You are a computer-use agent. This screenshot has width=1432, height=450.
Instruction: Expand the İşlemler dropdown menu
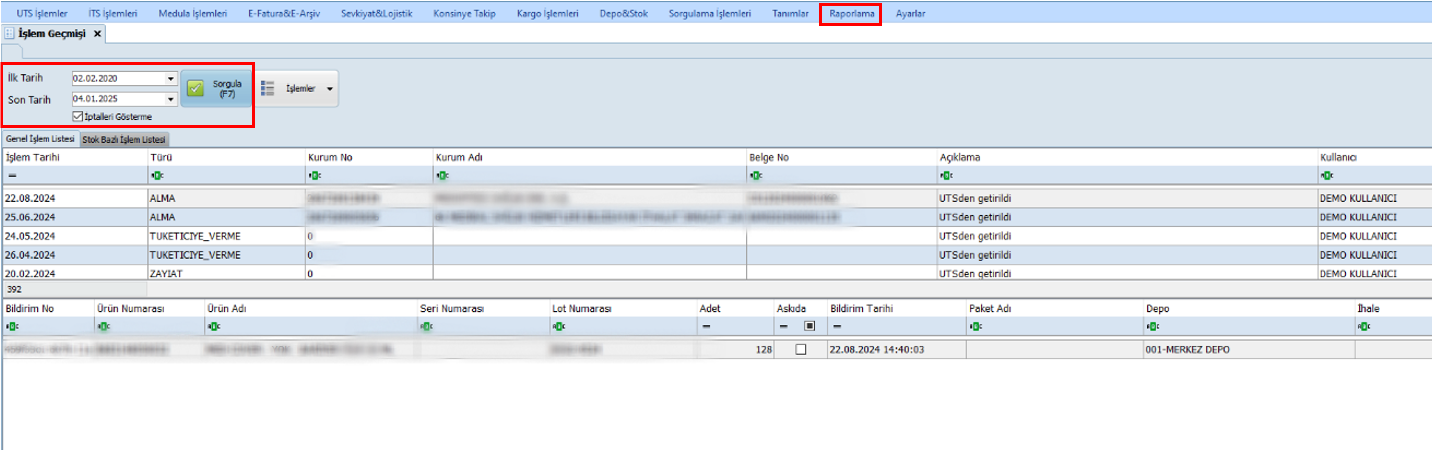pos(330,89)
